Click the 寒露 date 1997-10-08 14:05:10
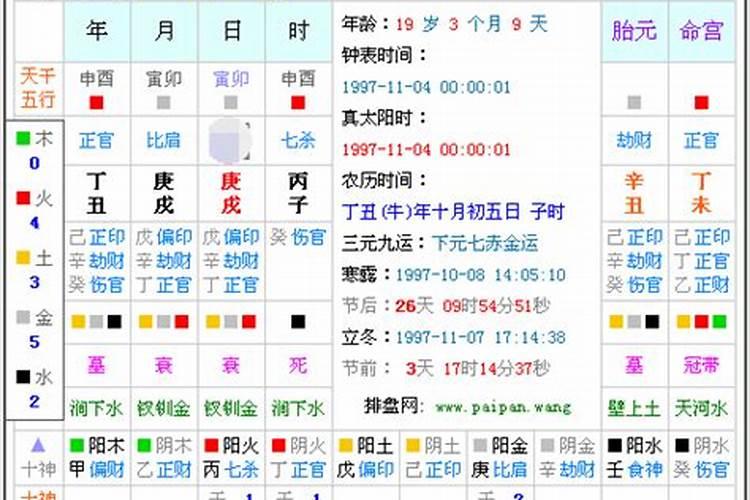750x500 pixels. 481,275
